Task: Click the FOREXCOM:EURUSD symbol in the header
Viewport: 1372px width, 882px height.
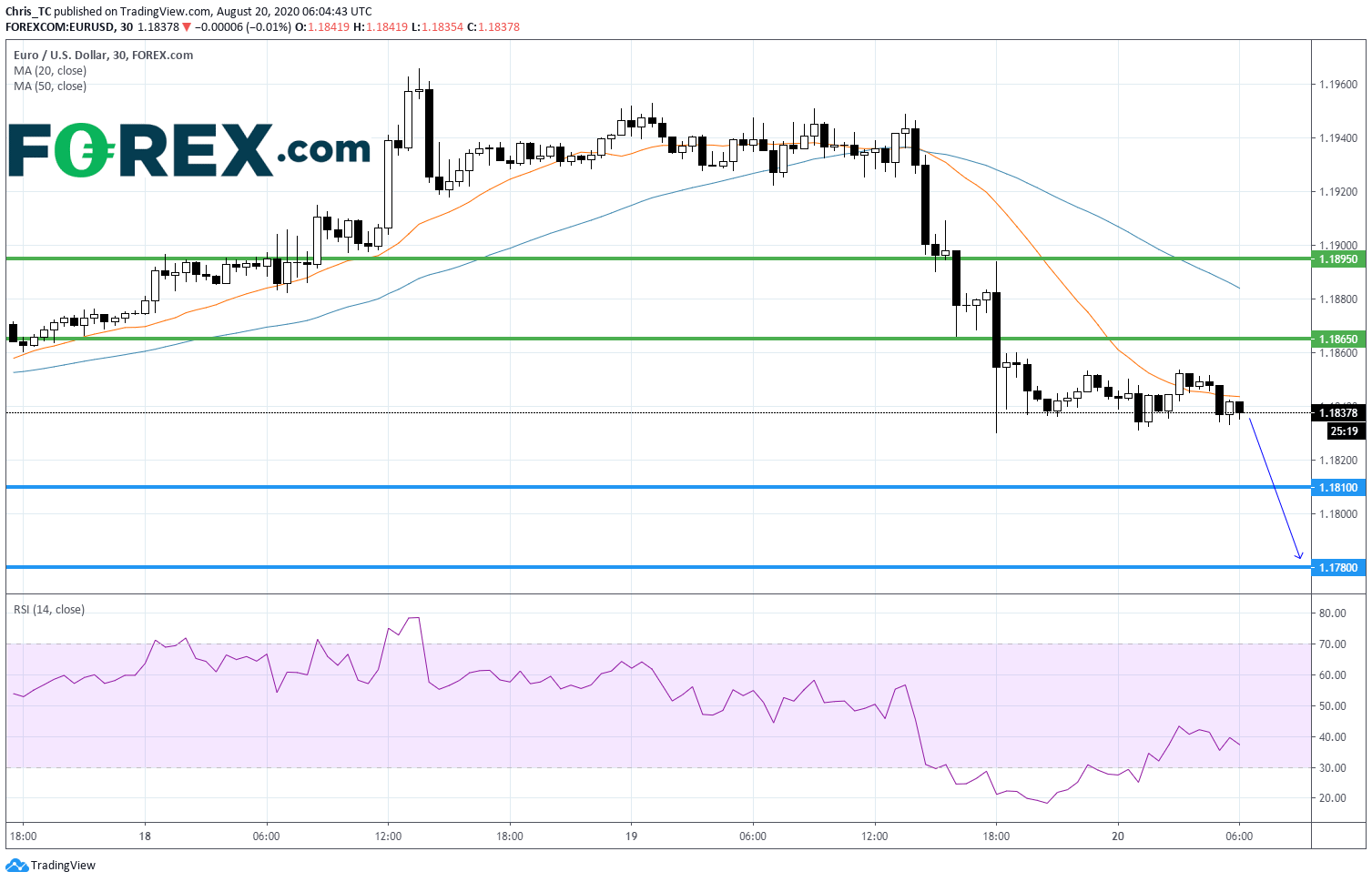Action: coord(60,26)
